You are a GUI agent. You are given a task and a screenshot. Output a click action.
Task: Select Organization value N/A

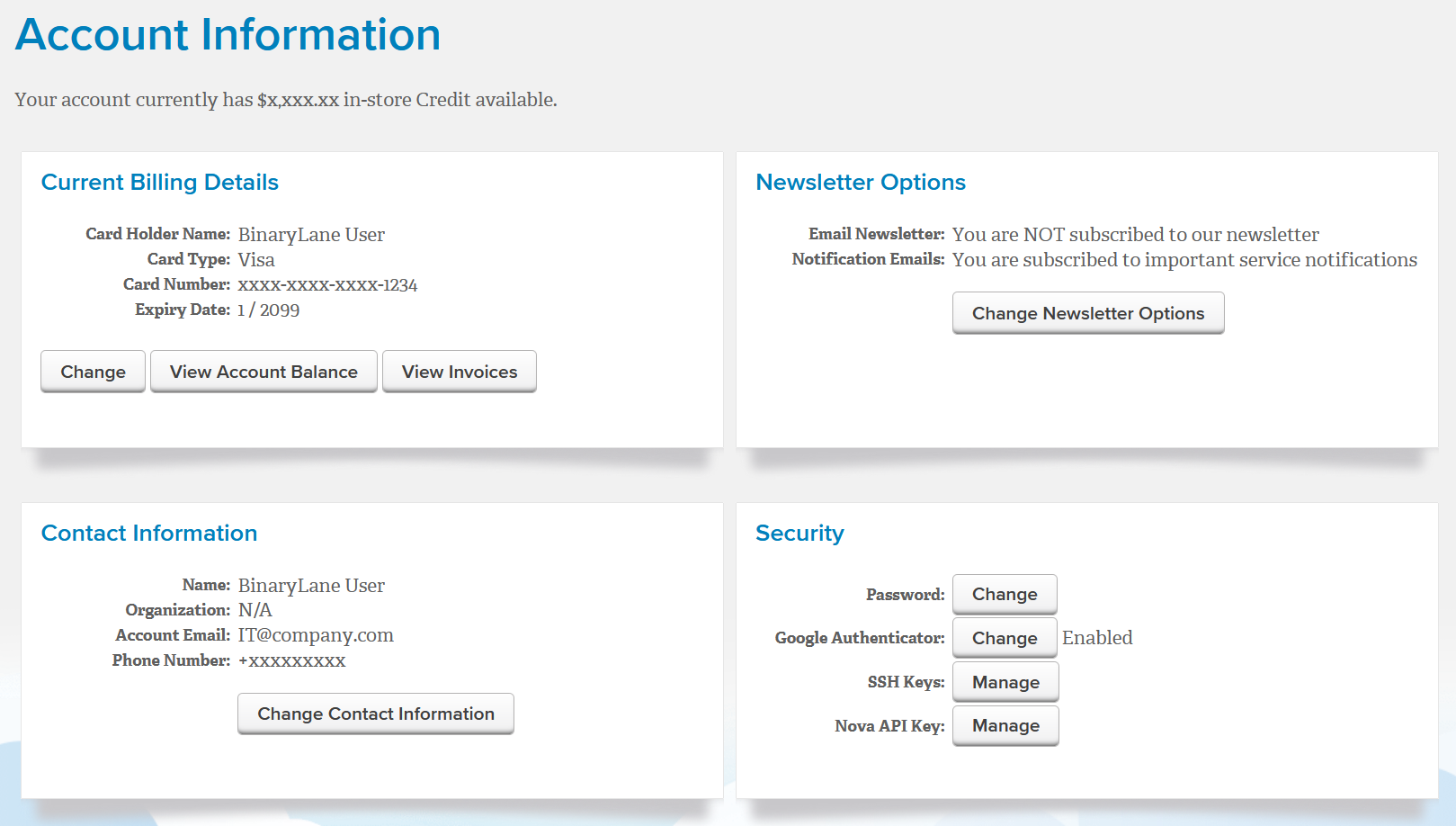[255, 610]
